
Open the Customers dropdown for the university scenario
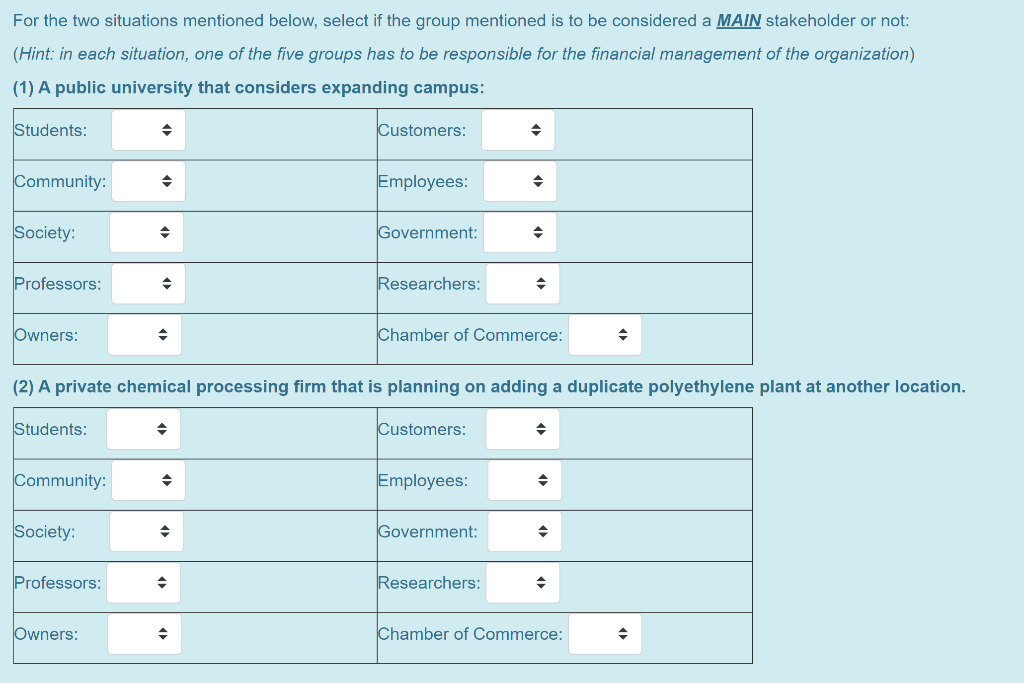pos(518,129)
